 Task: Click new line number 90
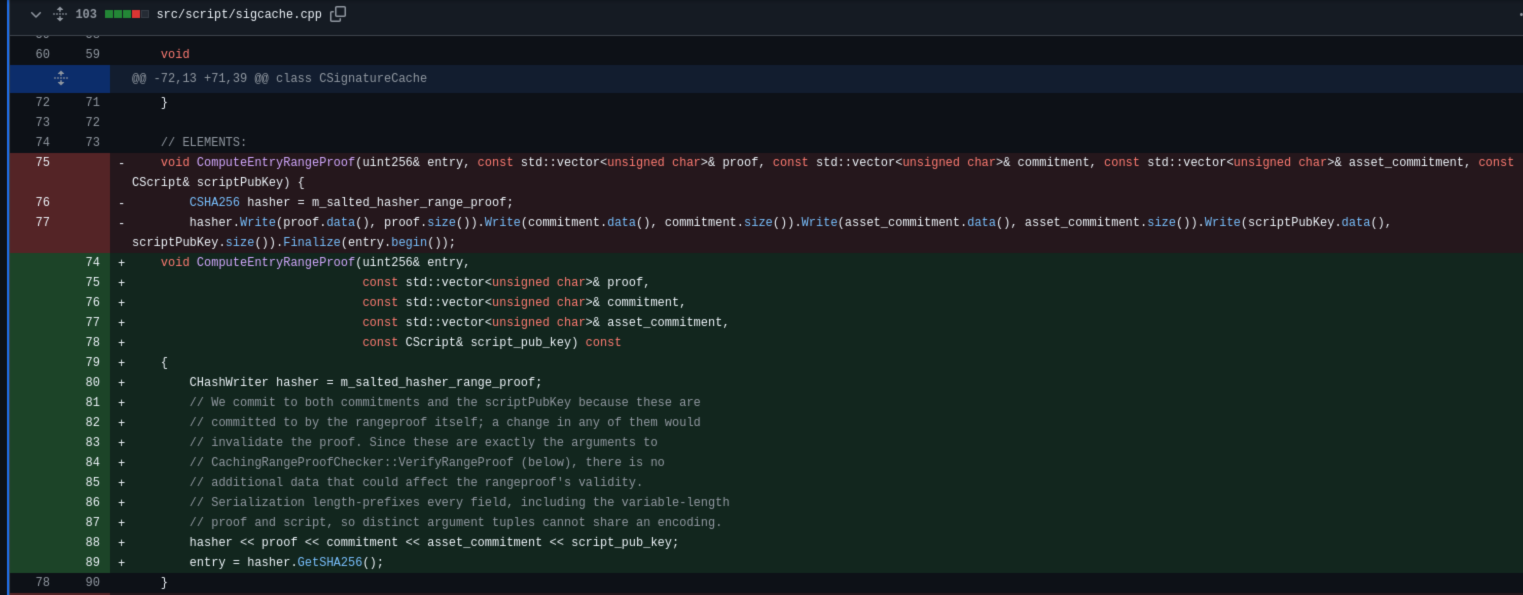[x=92, y=582]
